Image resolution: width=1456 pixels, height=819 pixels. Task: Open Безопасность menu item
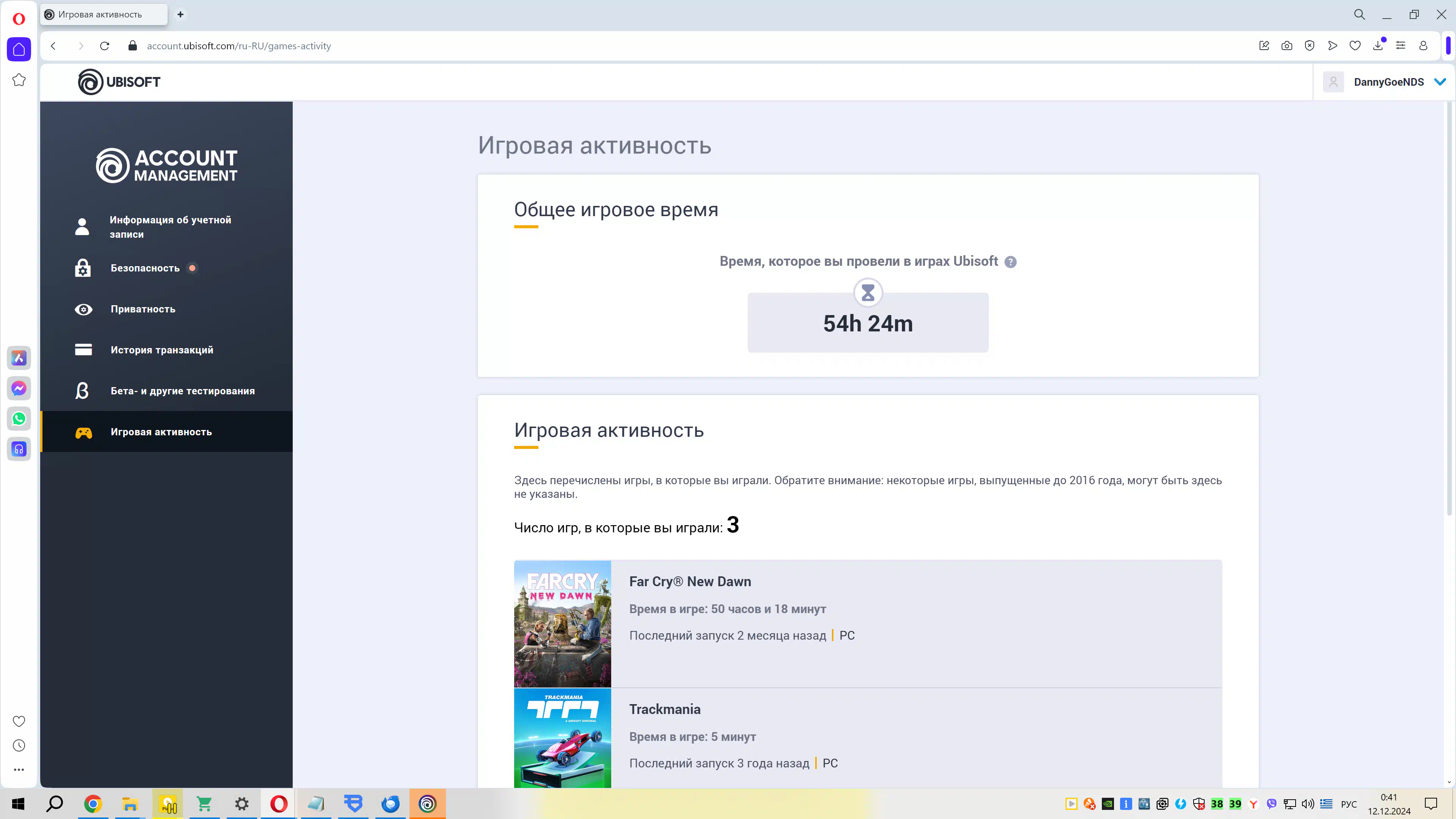(167, 268)
